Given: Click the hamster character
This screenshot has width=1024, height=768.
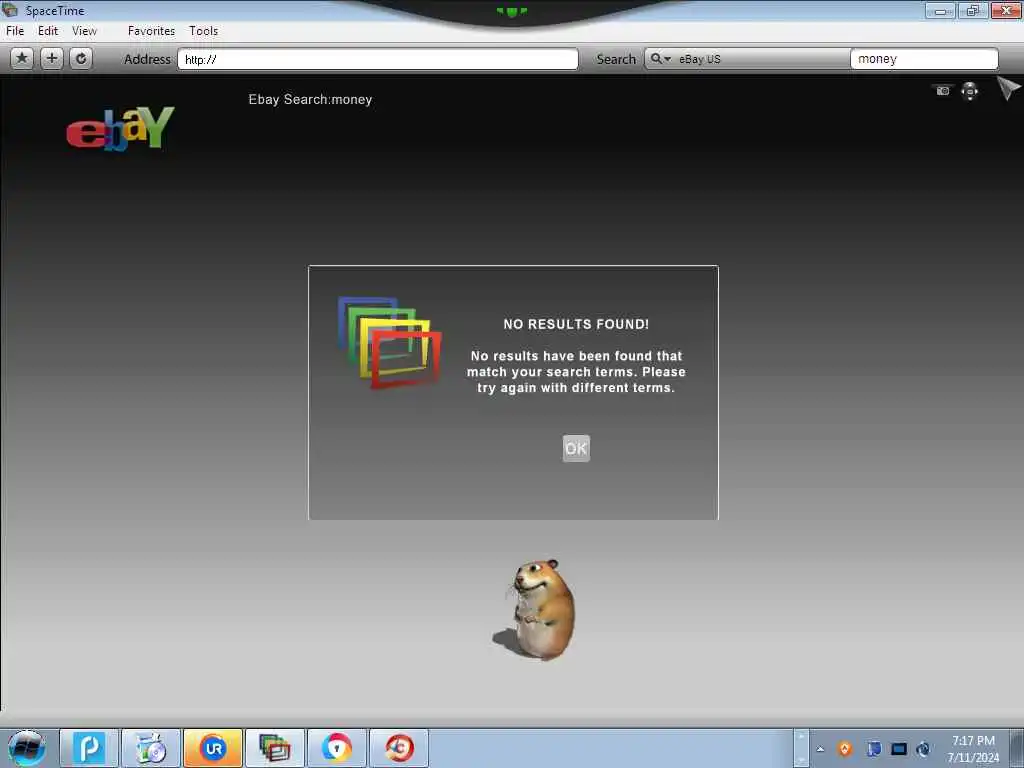Looking at the screenshot, I should pyautogui.click(x=537, y=610).
